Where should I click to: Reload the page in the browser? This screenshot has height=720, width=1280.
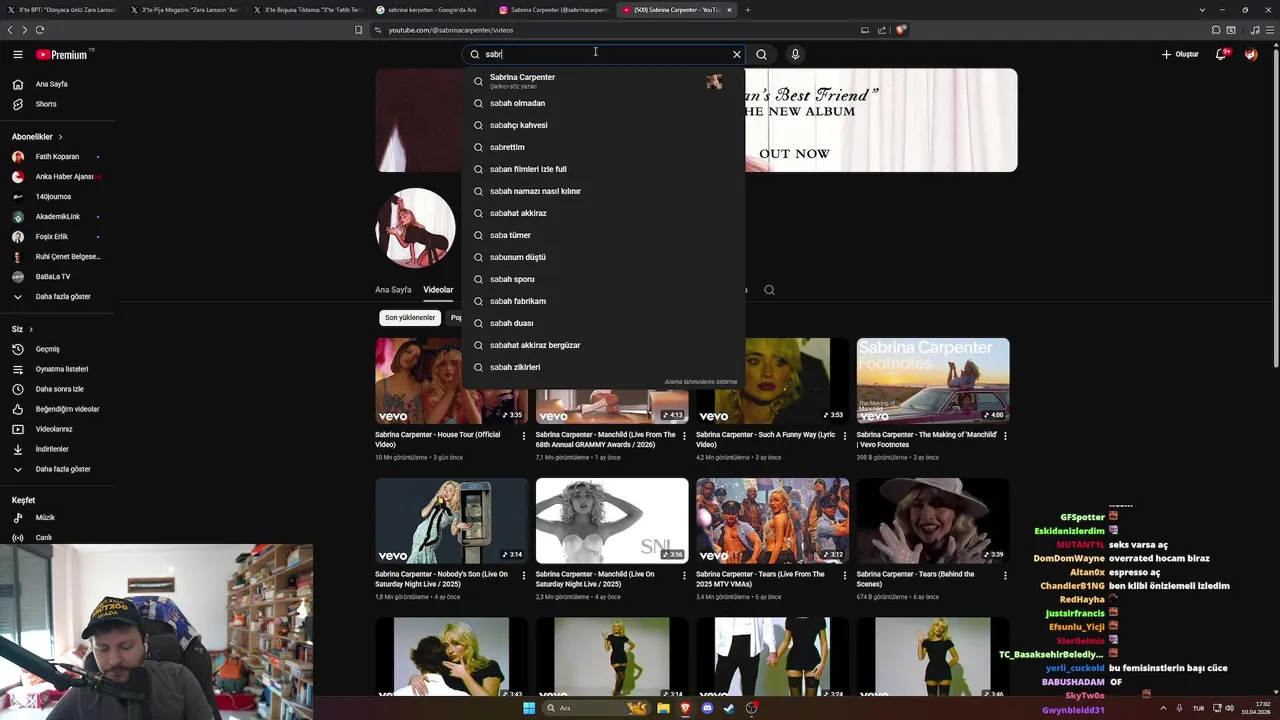pyautogui.click(x=40, y=30)
